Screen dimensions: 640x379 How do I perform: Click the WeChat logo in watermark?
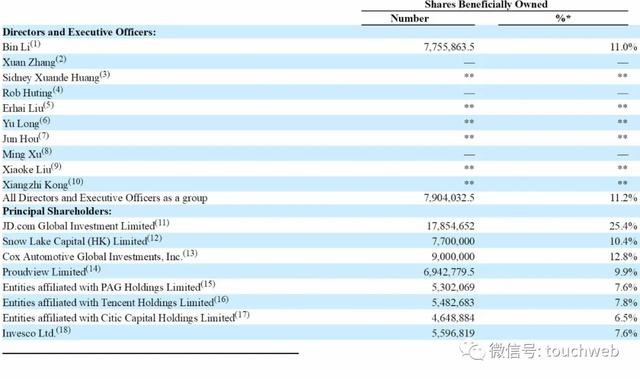[472, 351]
